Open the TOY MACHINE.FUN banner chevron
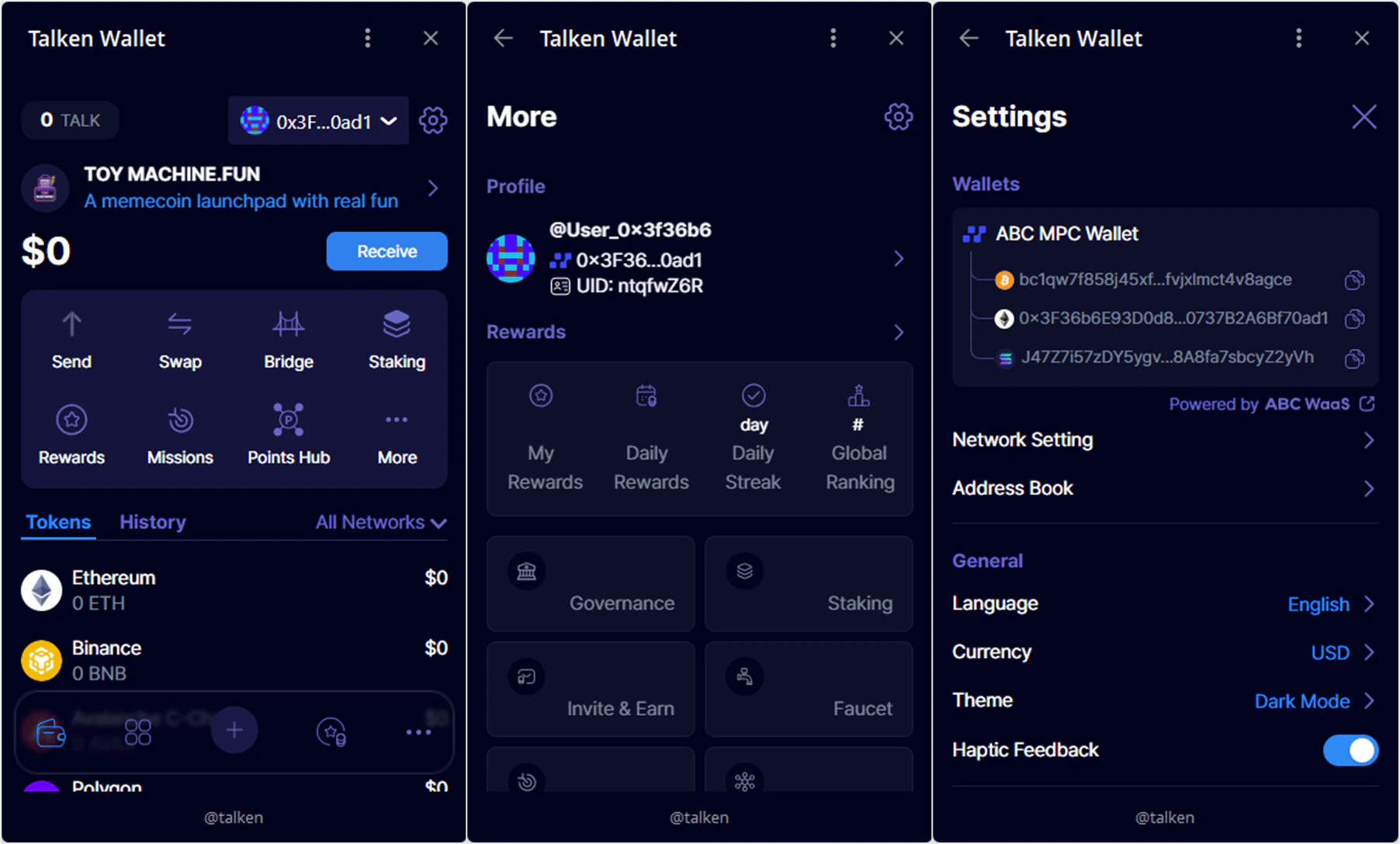Viewport: 1400px width, 844px height. pos(433,188)
